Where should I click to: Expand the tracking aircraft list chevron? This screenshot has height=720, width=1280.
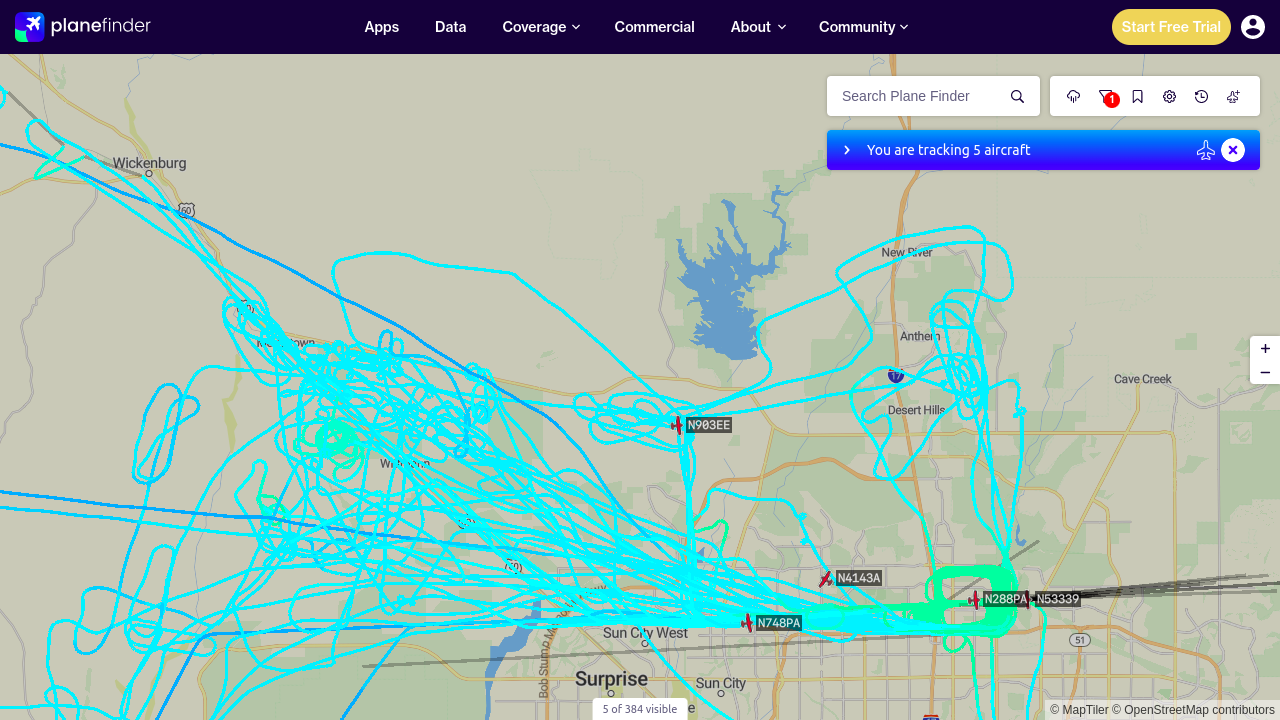click(x=847, y=150)
